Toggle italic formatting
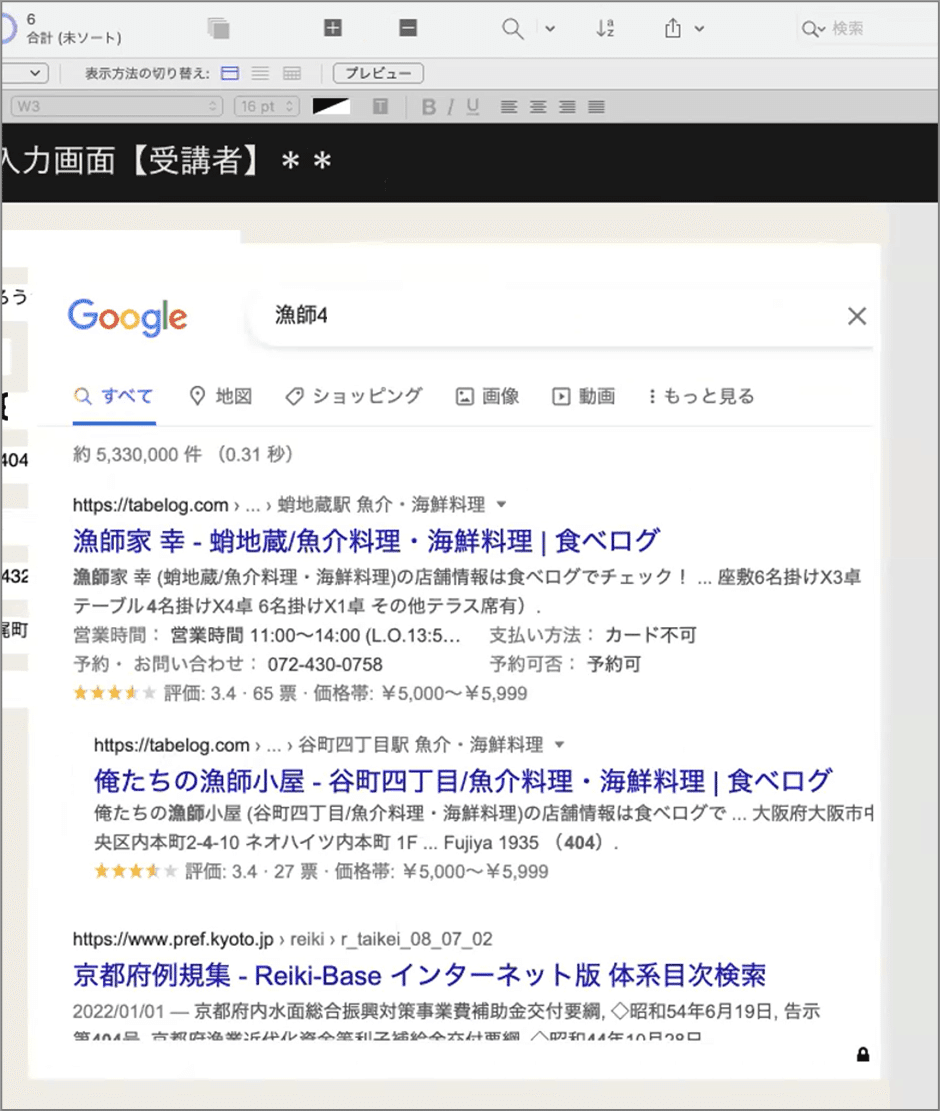The image size is (940, 1111). [451, 107]
